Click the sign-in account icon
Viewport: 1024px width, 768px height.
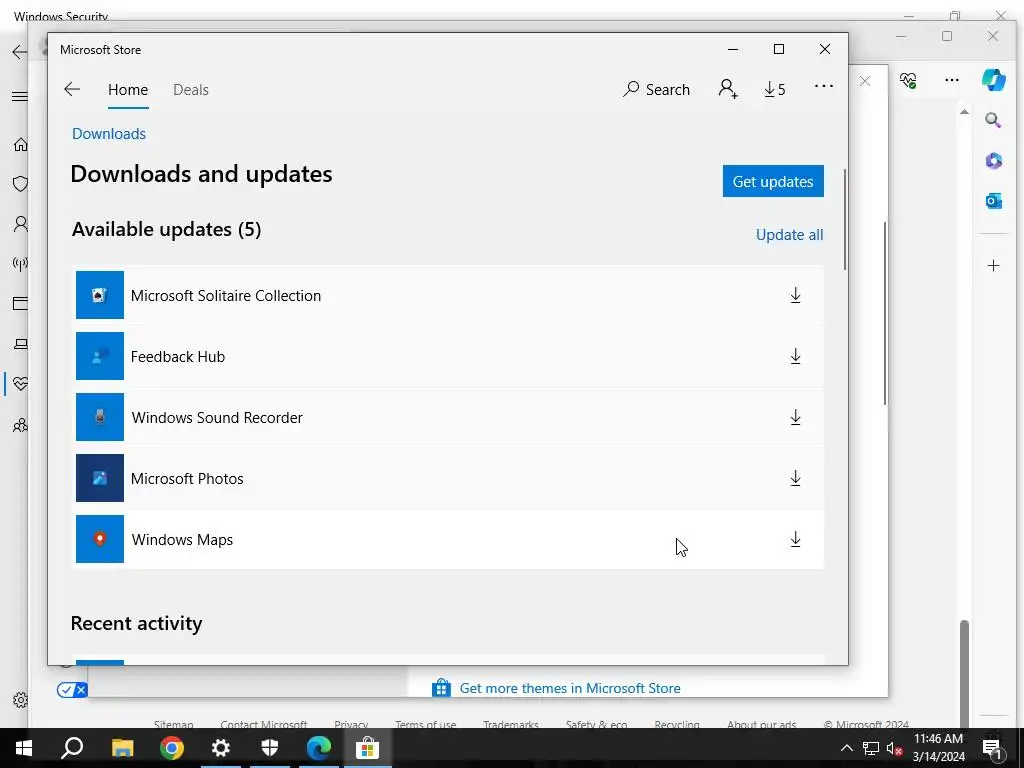(x=728, y=89)
